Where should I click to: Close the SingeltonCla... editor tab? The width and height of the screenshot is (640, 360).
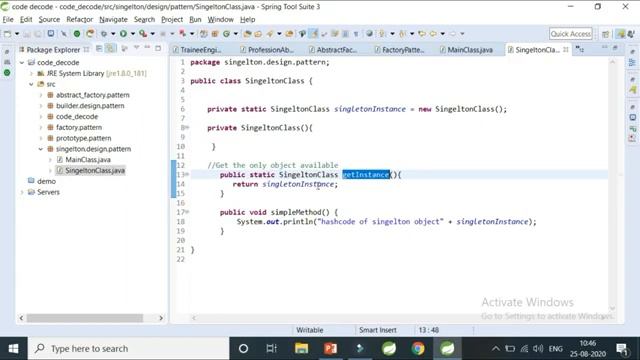[566, 49]
